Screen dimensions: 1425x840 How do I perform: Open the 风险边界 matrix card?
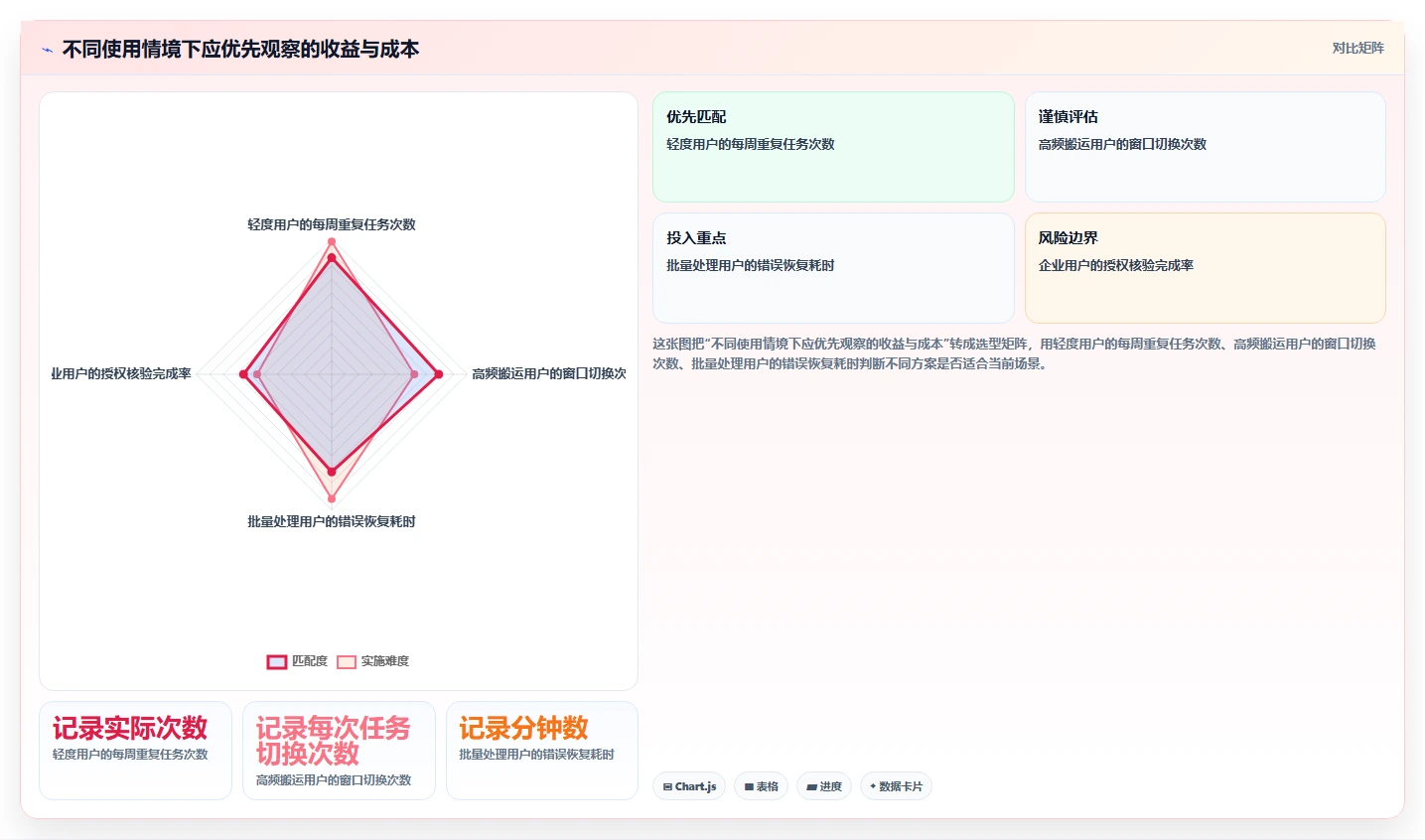1205,268
